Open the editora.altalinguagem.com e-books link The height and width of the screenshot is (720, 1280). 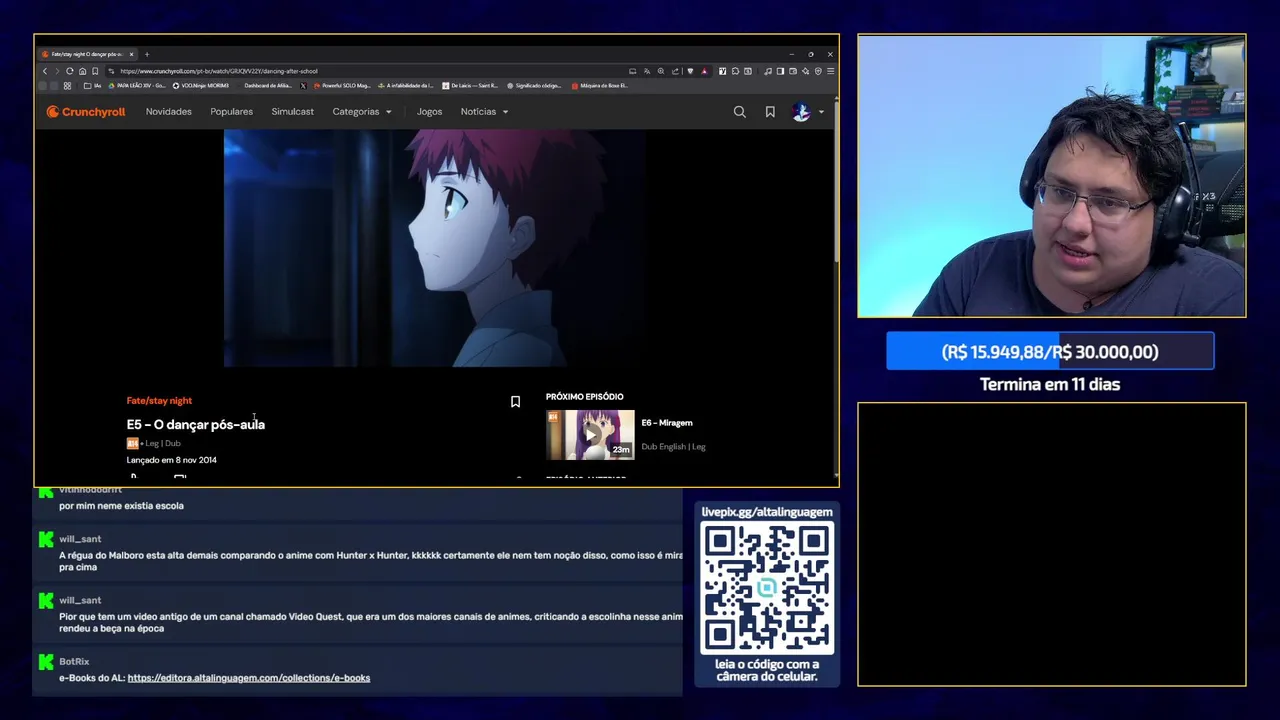click(x=249, y=678)
